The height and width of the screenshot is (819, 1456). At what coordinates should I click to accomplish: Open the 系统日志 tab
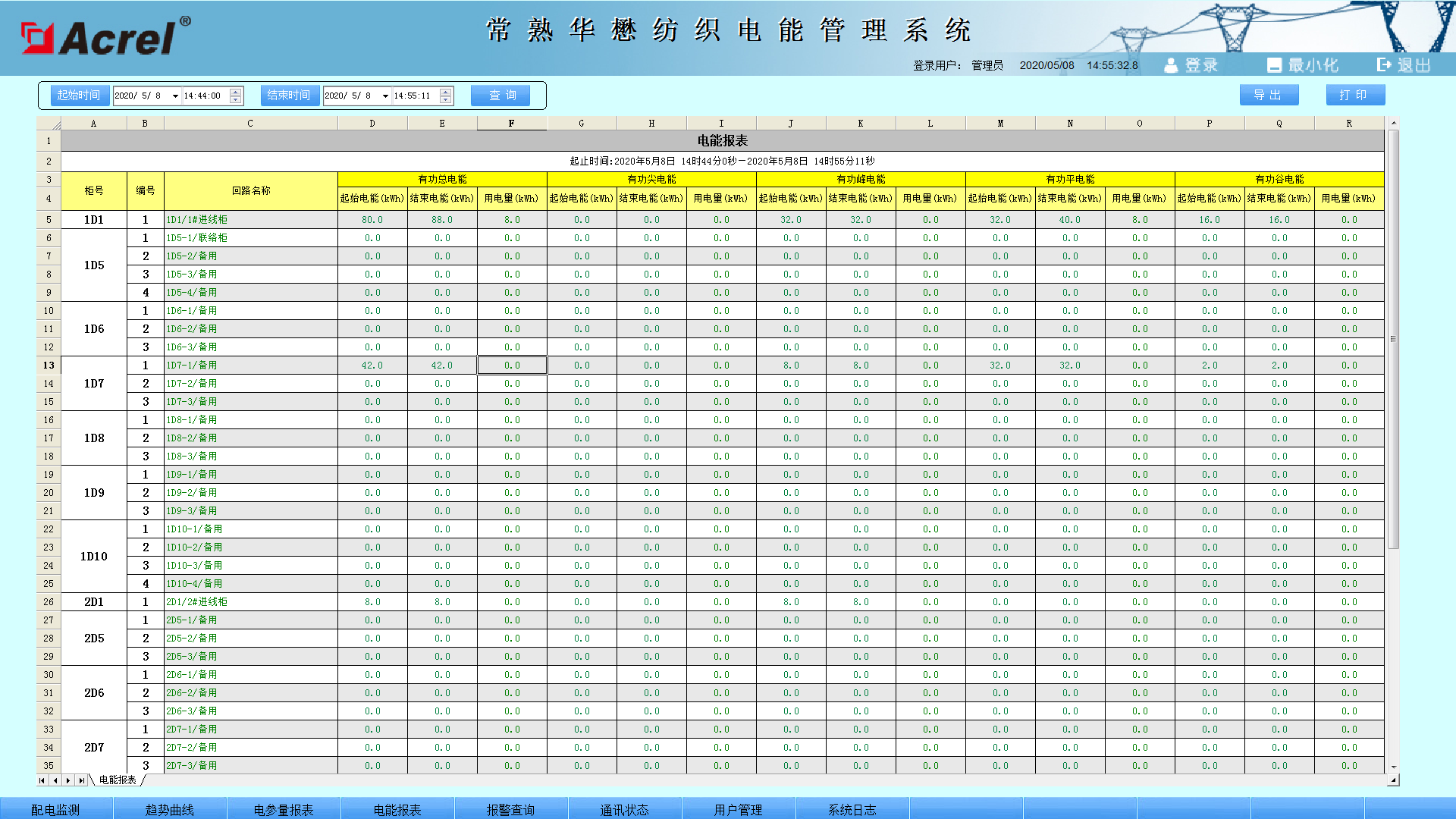point(852,809)
